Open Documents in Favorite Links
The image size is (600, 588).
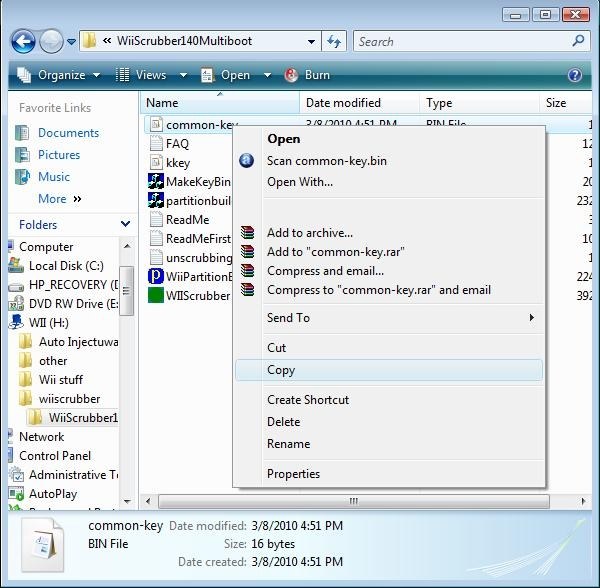(68, 133)
